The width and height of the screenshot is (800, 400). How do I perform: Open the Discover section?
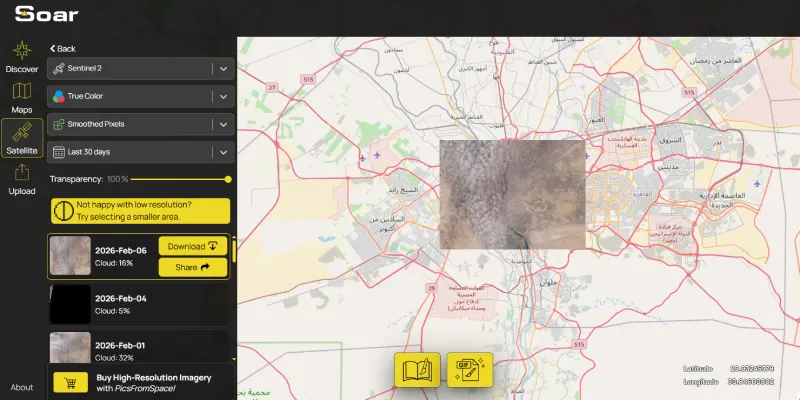[22, 57]
